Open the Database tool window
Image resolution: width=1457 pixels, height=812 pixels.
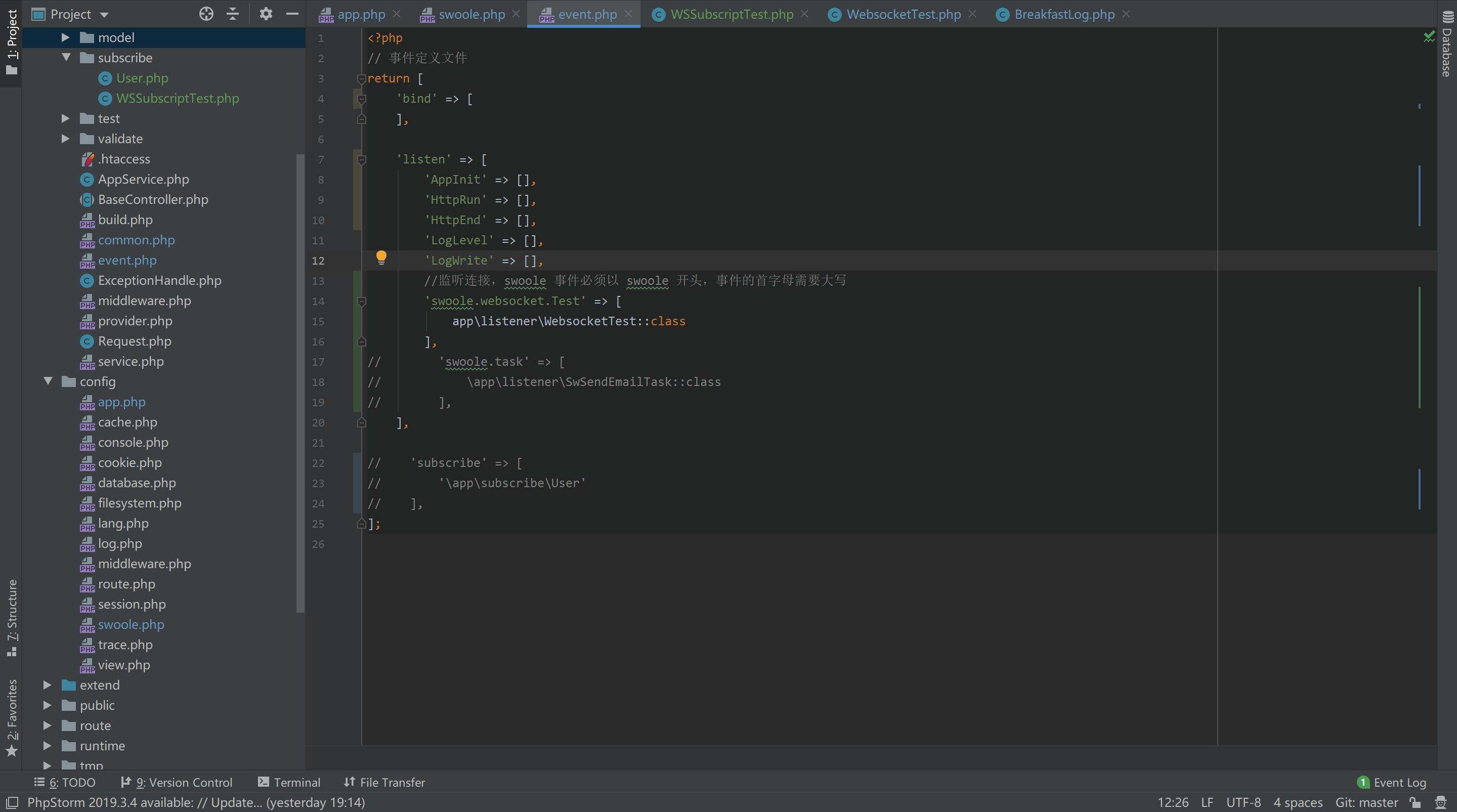point(1447,45)
